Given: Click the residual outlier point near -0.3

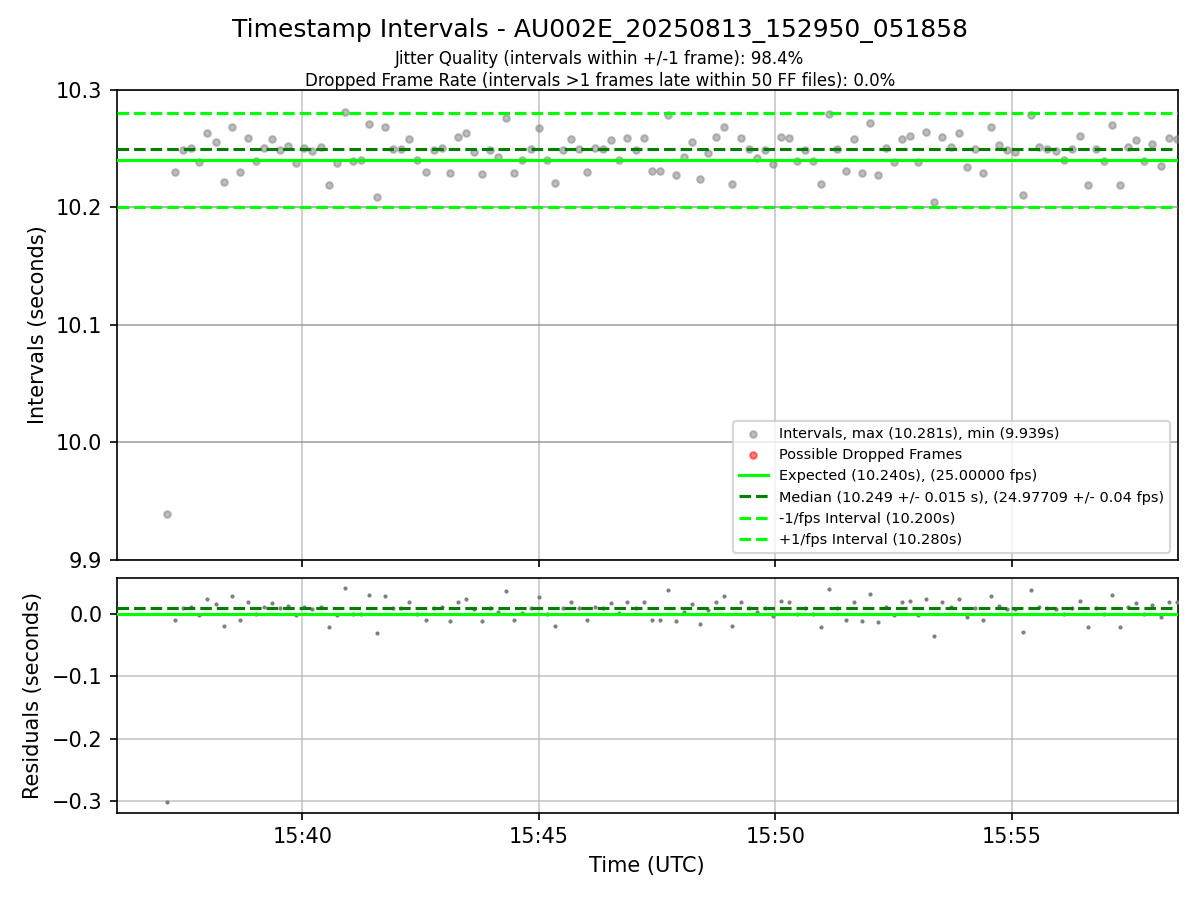Looking at the screenshot, I should coord(167,802).
